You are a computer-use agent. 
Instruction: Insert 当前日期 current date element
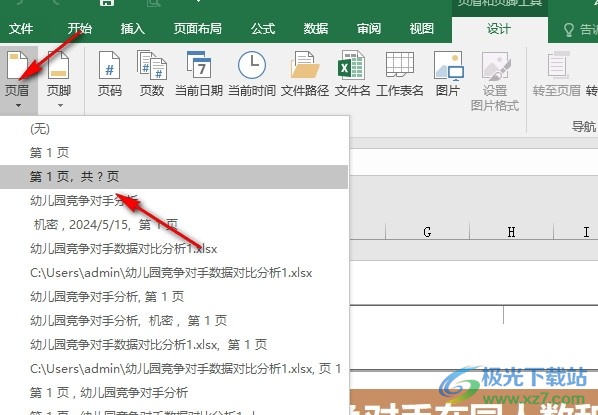(x=199, y=74)
